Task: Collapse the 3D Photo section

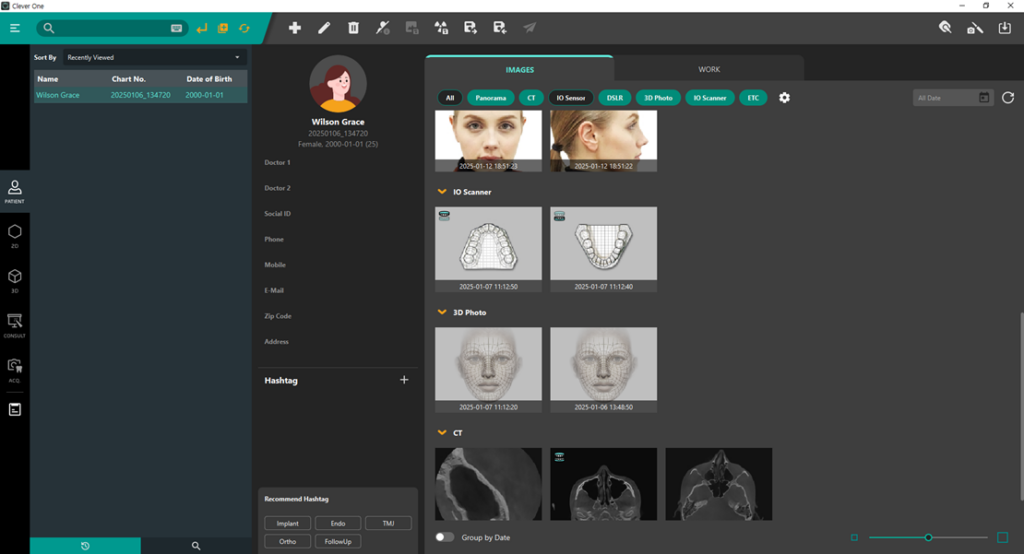Action: [x=442, y=313]
